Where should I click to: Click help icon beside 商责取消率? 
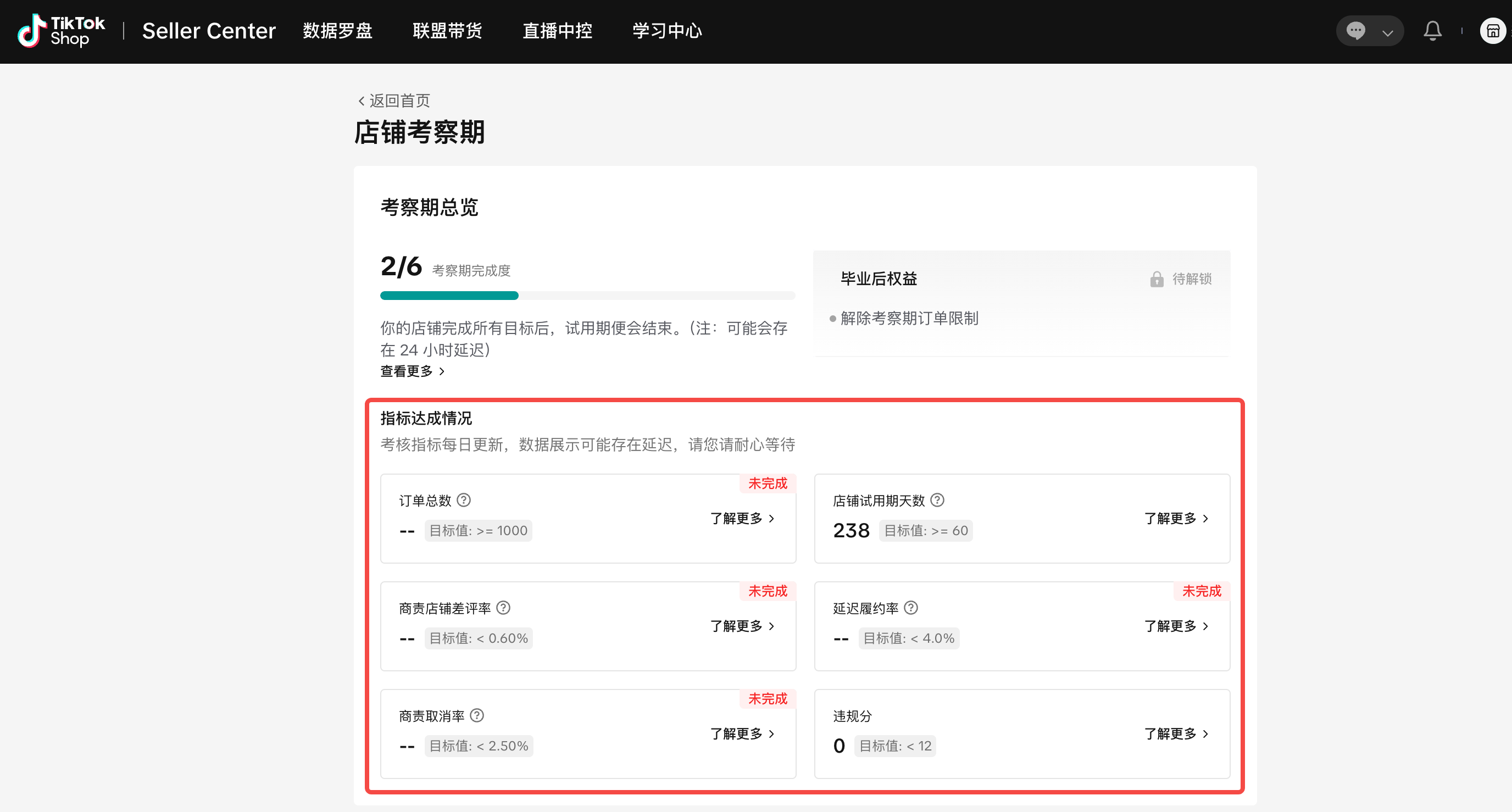coord(477,715)
